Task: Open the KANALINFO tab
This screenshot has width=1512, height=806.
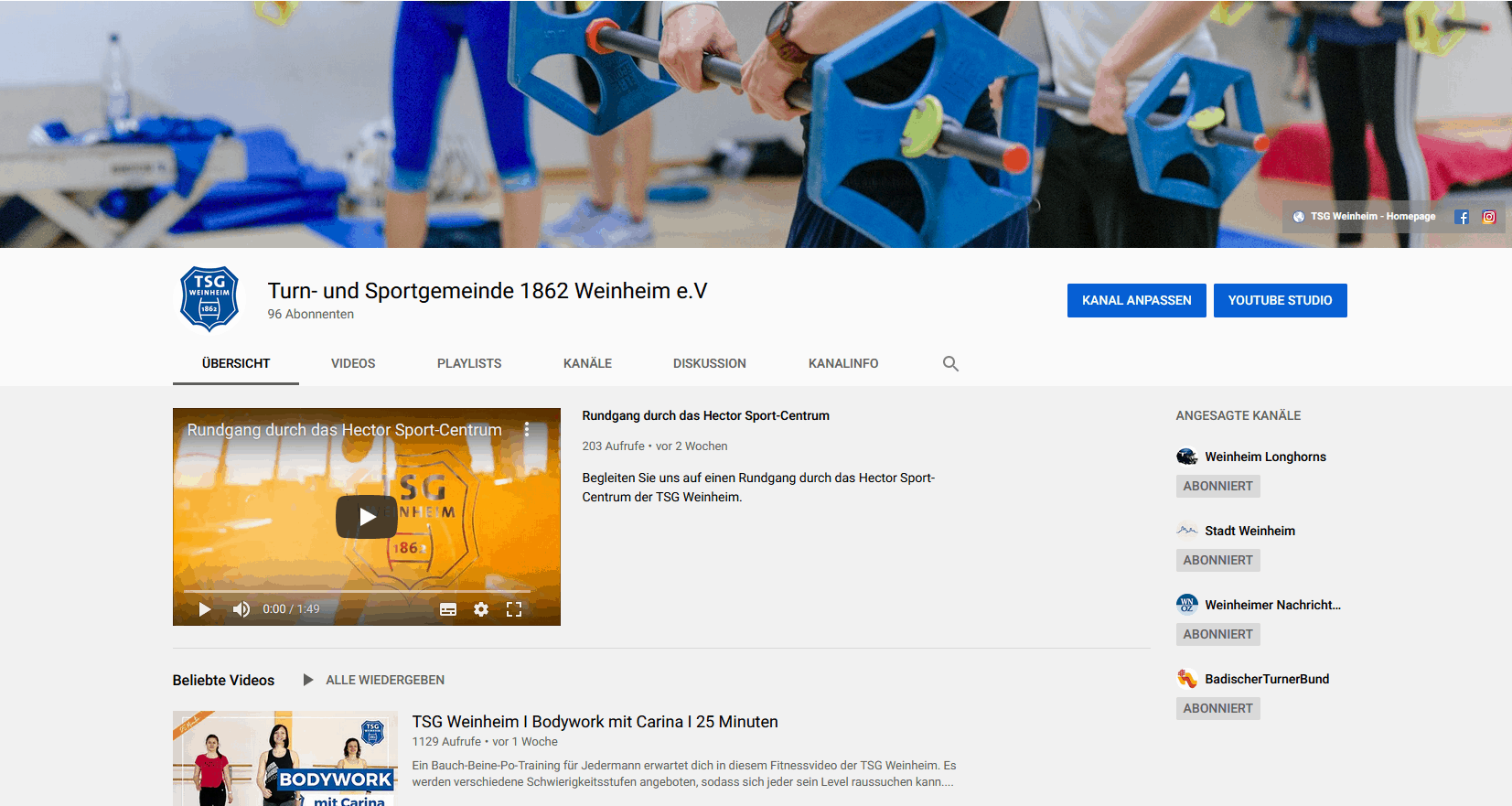Action: [843, 363]
